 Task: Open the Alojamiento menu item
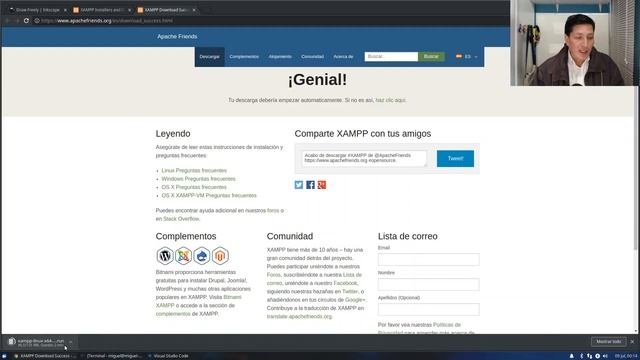click(x=280, y=57)
